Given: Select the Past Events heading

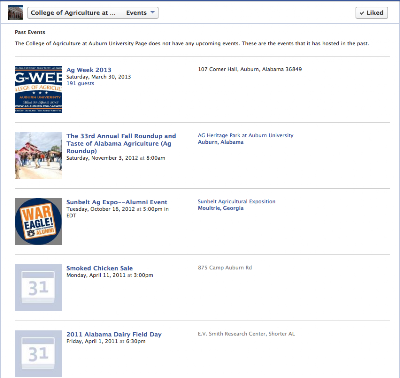Looking at the screenshot, I should pyautogui.click(x=30, y=32).
